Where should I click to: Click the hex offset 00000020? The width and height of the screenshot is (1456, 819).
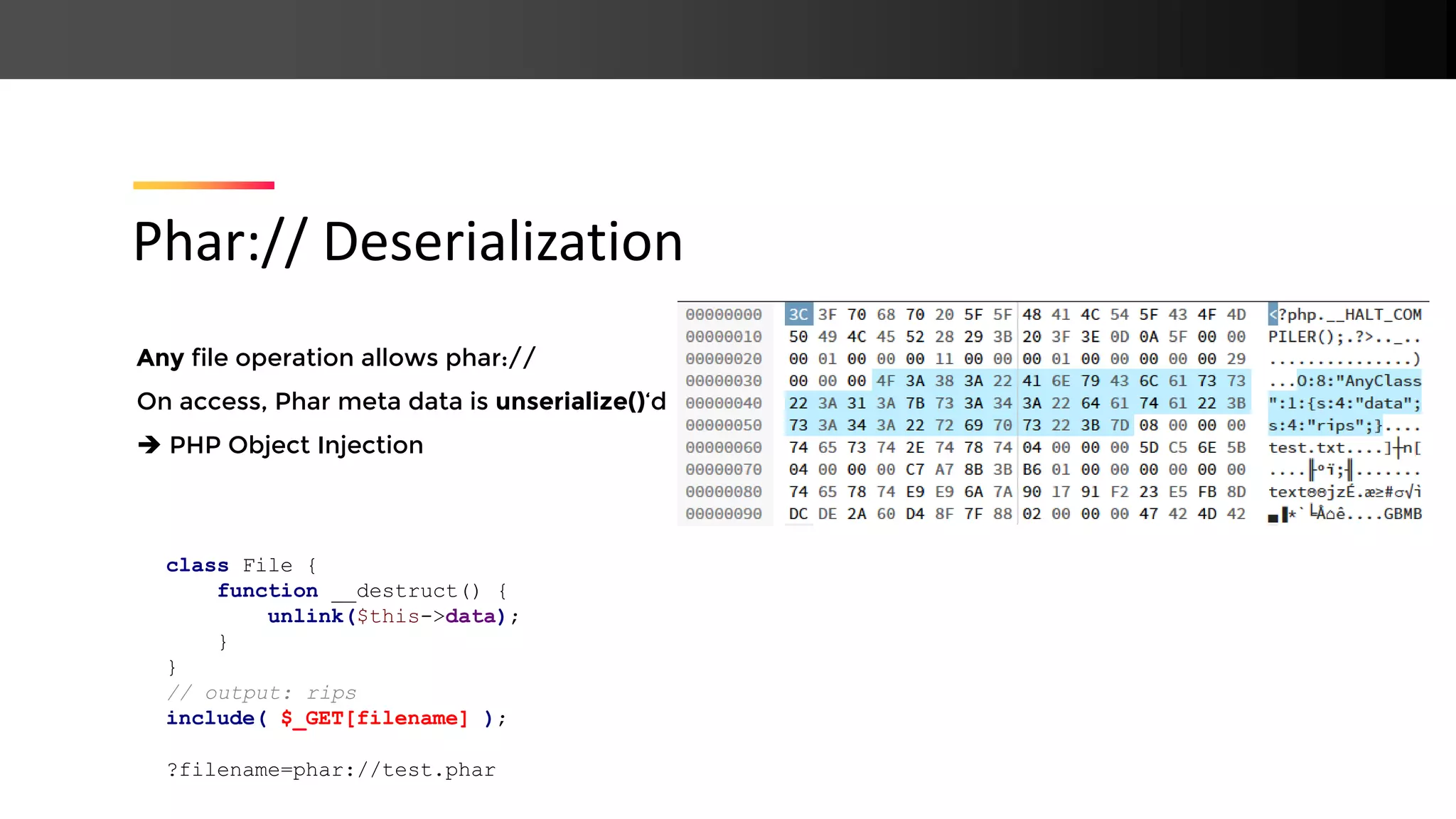point(724,358)
